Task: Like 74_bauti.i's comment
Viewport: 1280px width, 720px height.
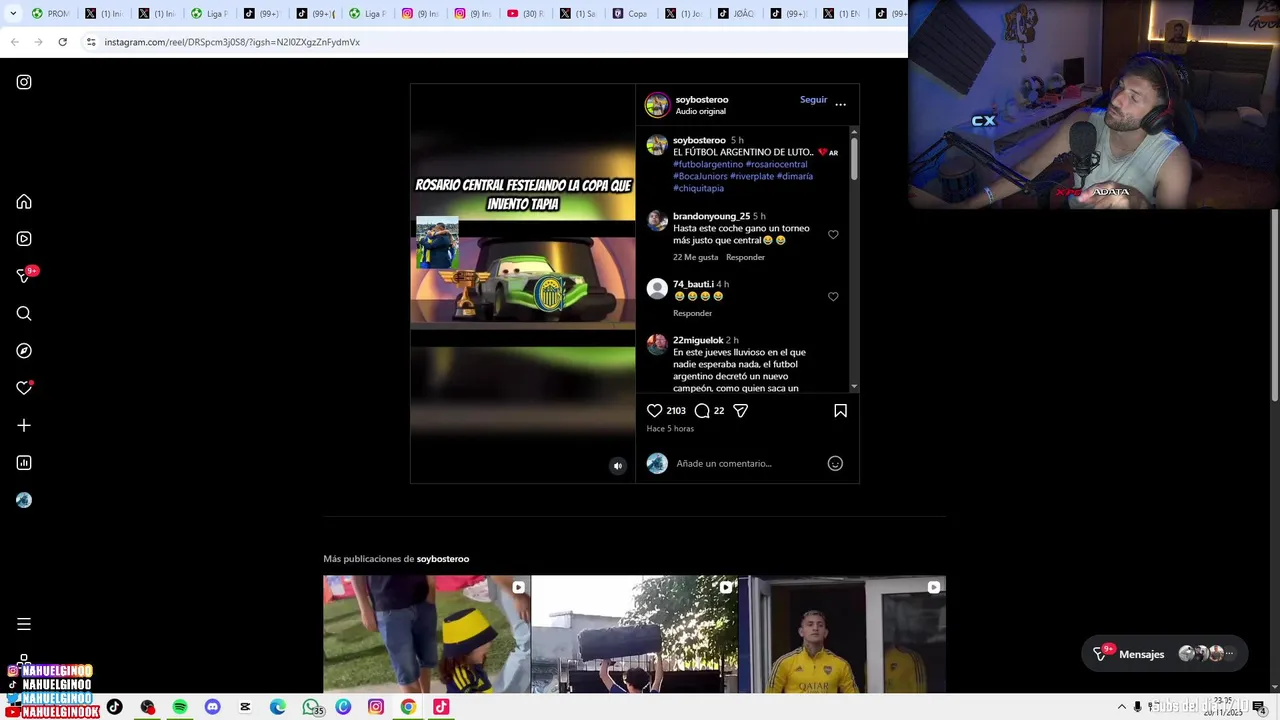Action: coord(833,296)
